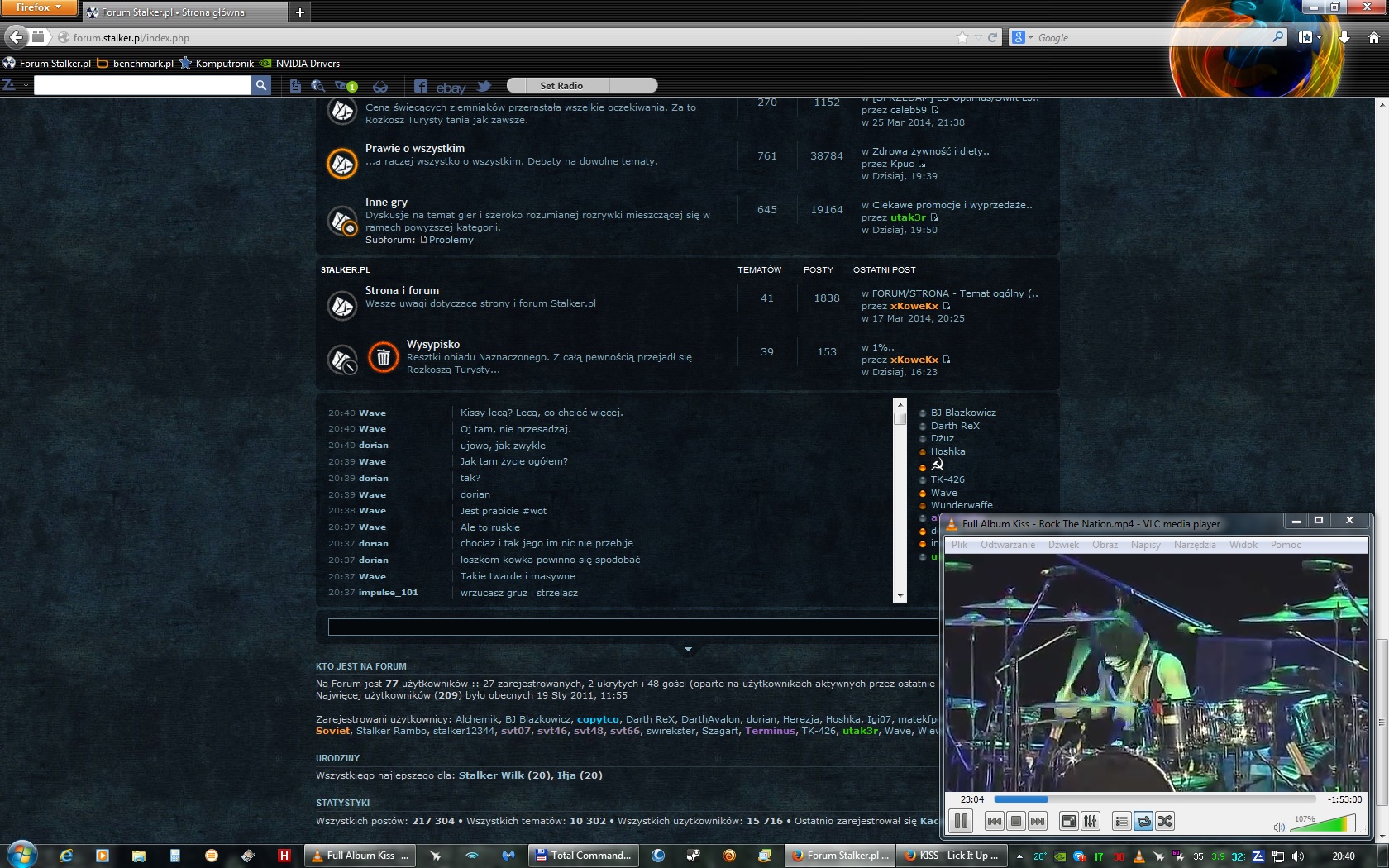
Task: Open the Firefox bookmarks menu button
Action: click(x=1310, y=37)
